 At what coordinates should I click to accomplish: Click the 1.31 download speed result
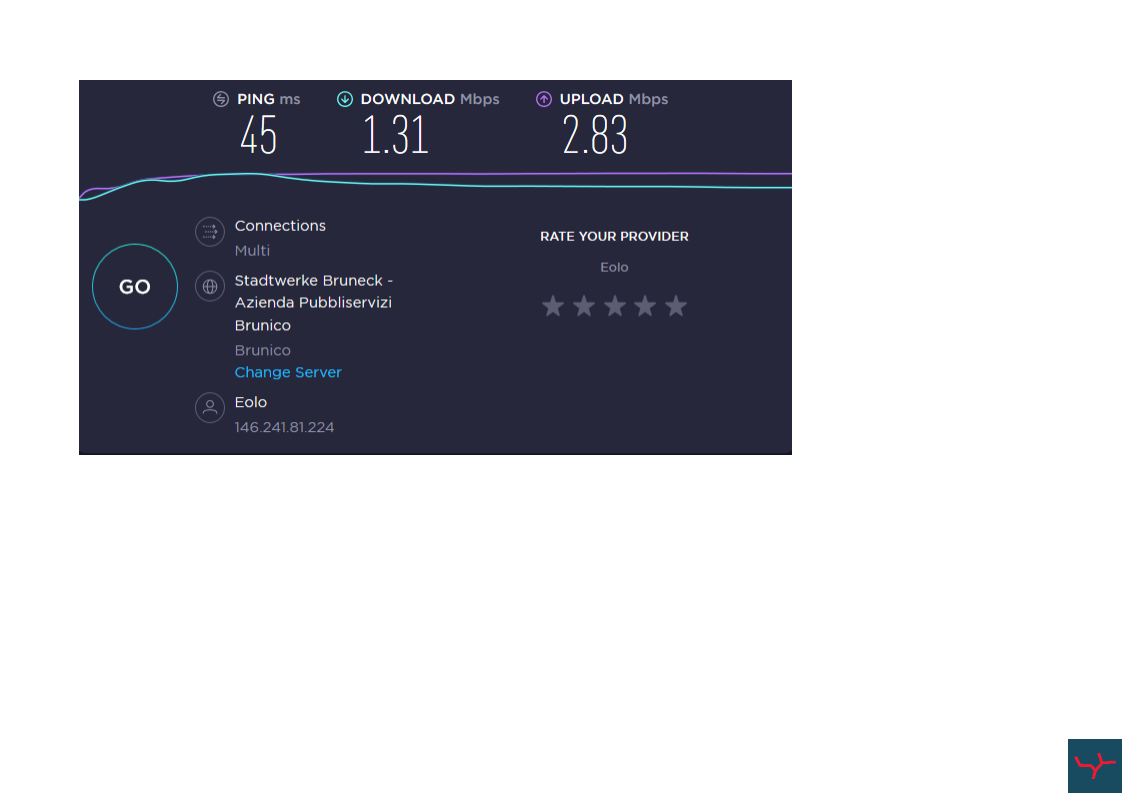coord(396,136)
